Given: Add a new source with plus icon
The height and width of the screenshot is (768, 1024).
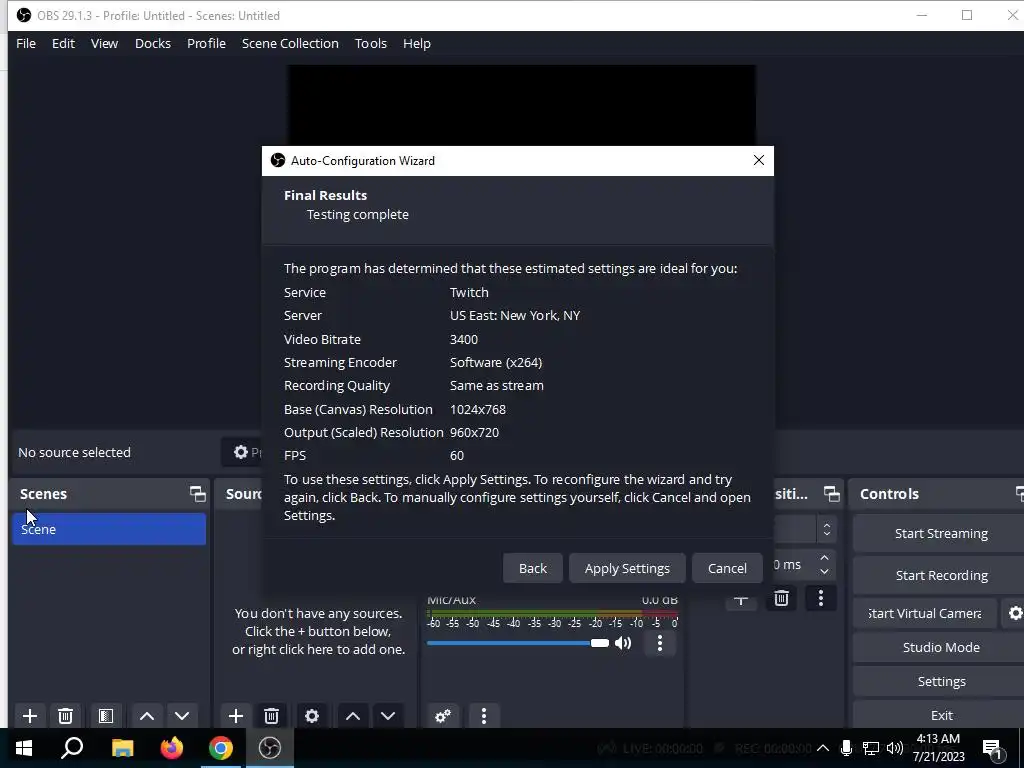Looking at the screenshot, I should point(236,716).
